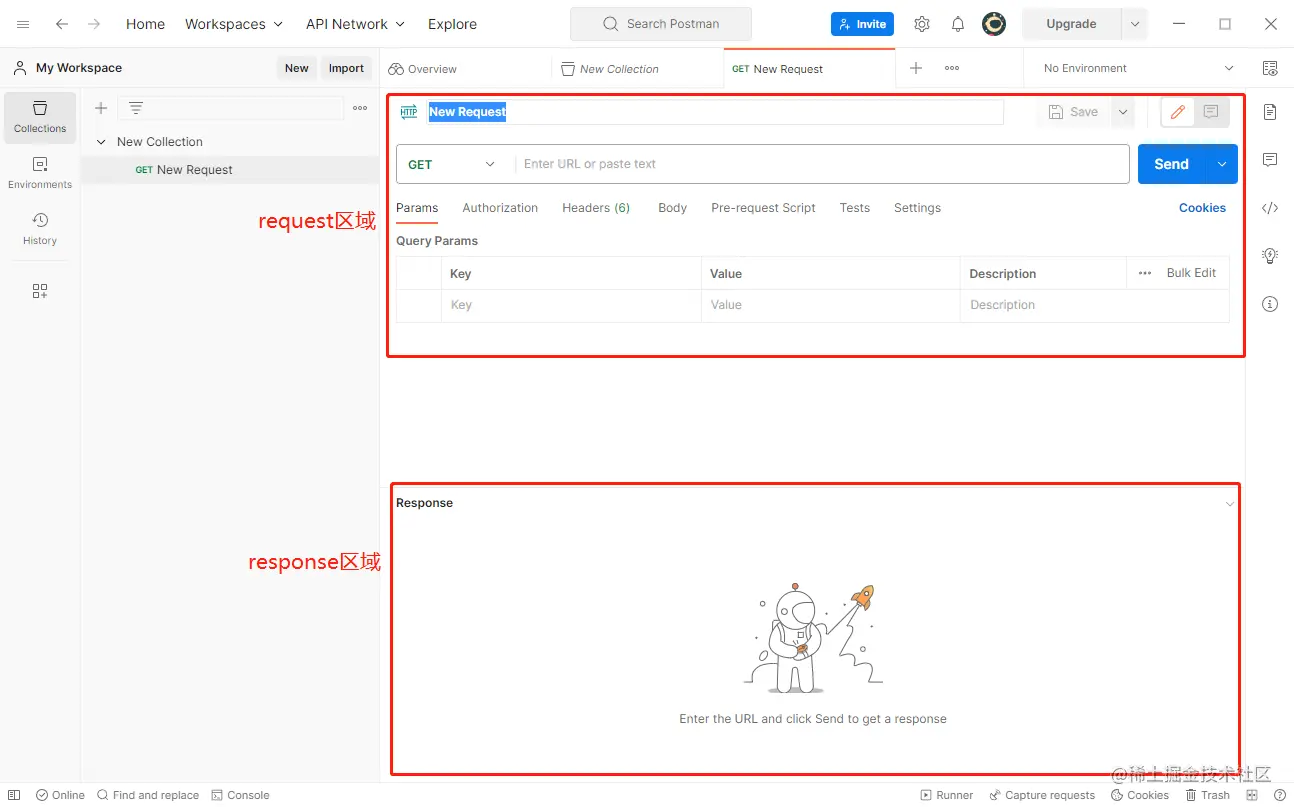Toggle the two-pane view layout icon

click(1252, 795)
